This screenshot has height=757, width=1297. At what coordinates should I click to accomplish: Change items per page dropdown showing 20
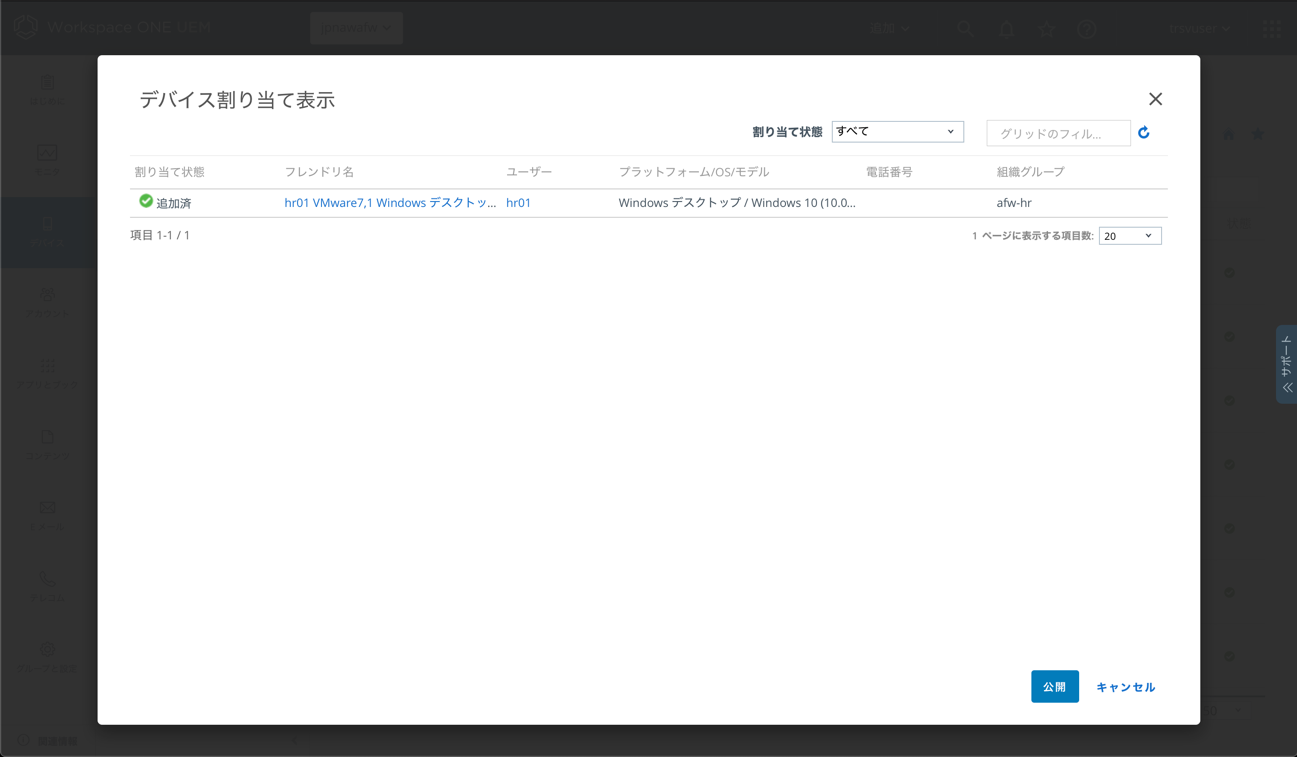coord(1130,236)
